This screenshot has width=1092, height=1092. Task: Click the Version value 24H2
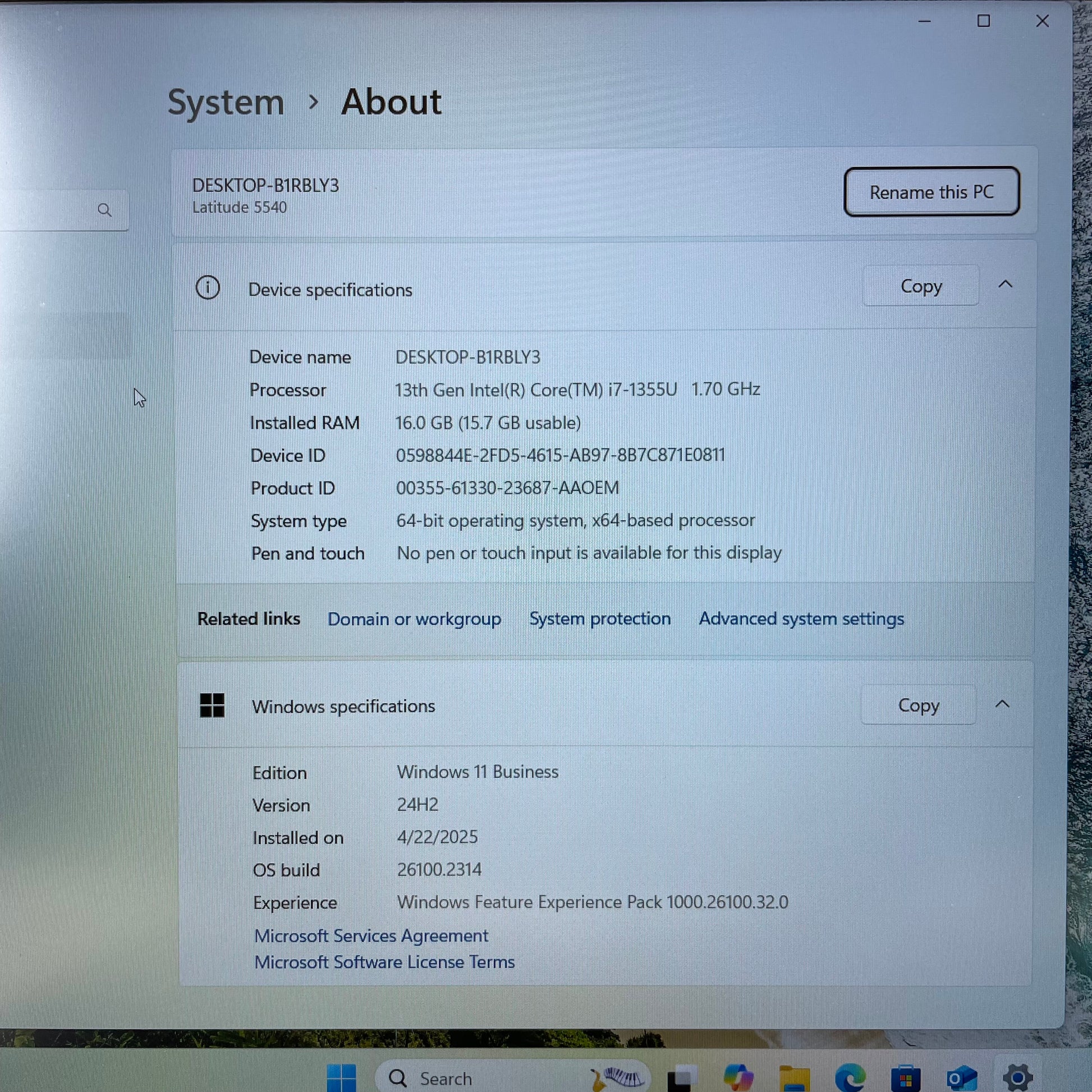(x=417, y=805)
